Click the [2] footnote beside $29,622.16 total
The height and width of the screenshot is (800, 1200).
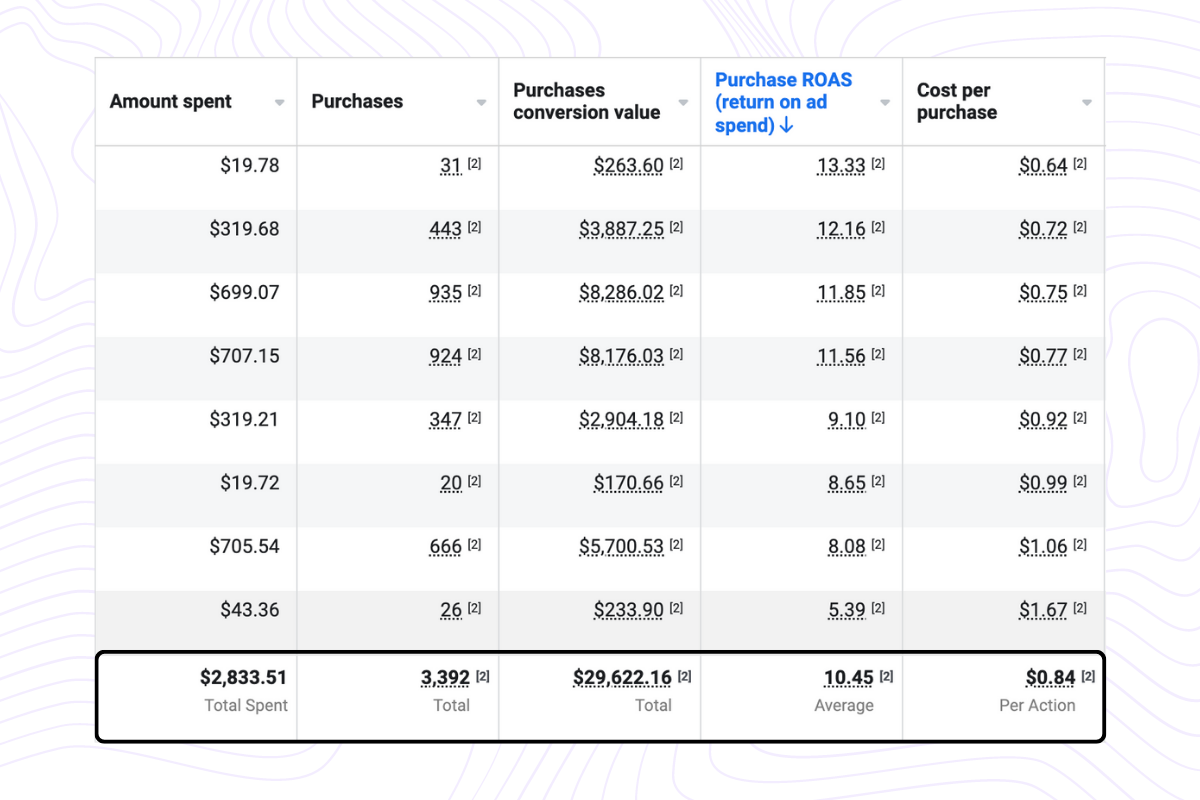point(684,677)
